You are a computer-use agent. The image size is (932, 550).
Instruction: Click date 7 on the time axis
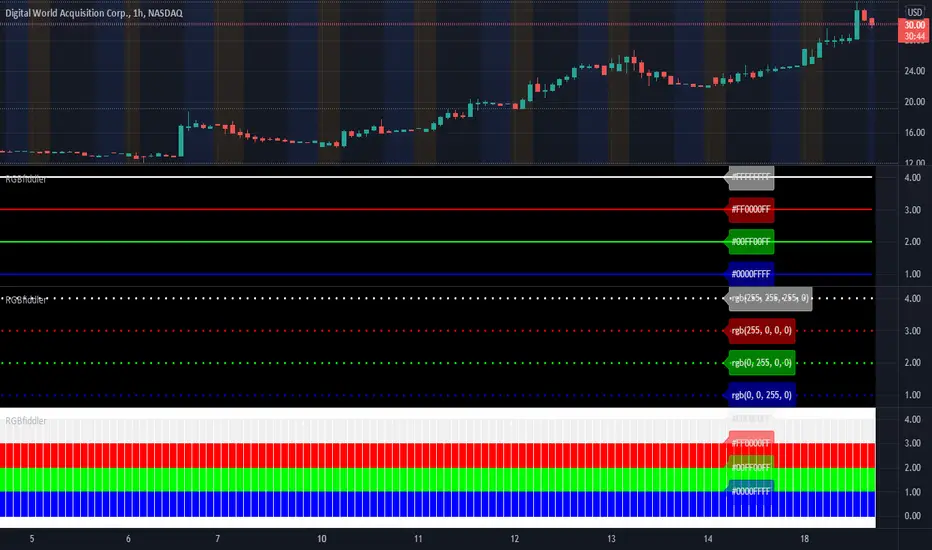point(218,539)
